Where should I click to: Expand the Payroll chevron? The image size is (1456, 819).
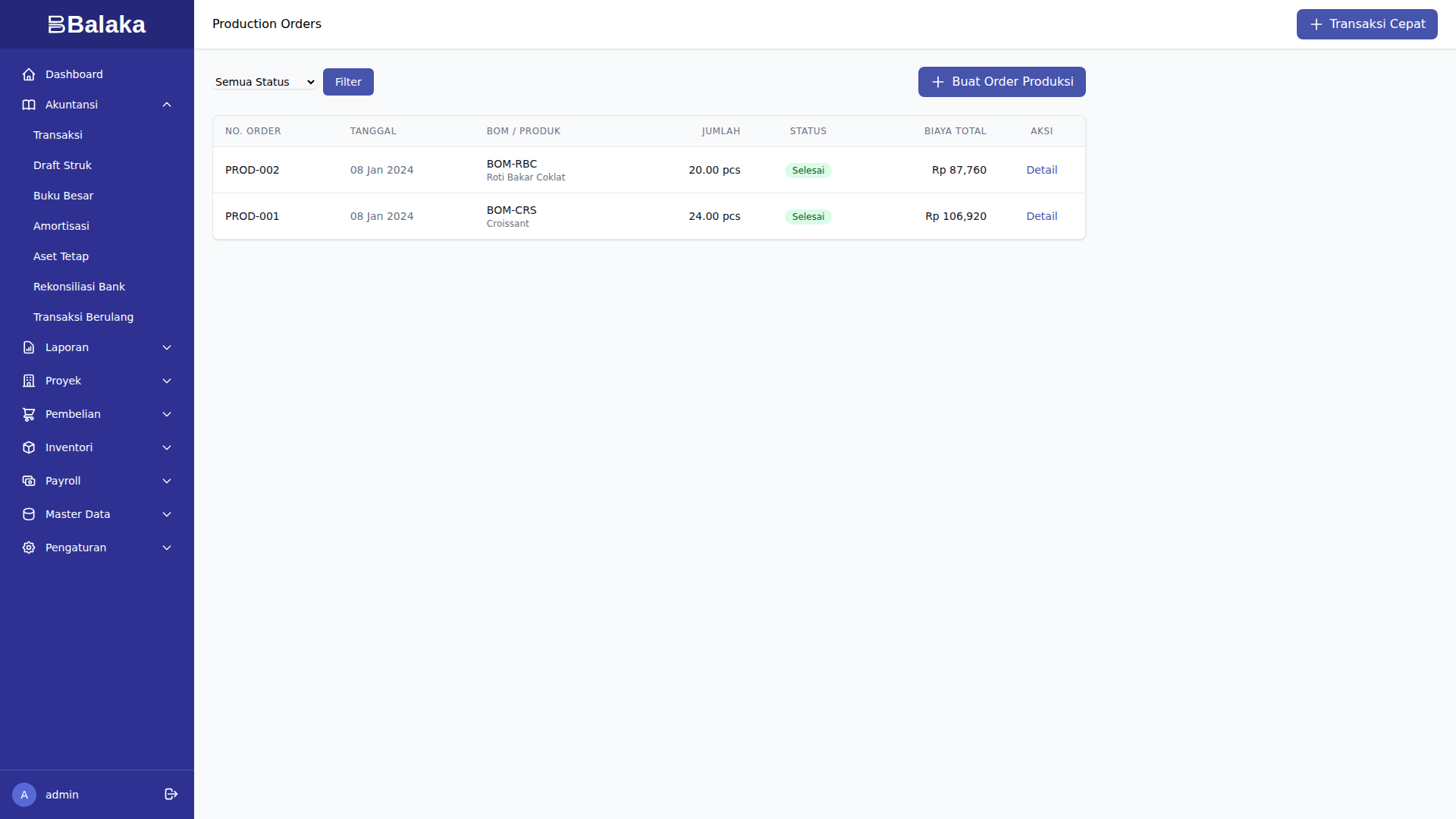tap(167, 481)
